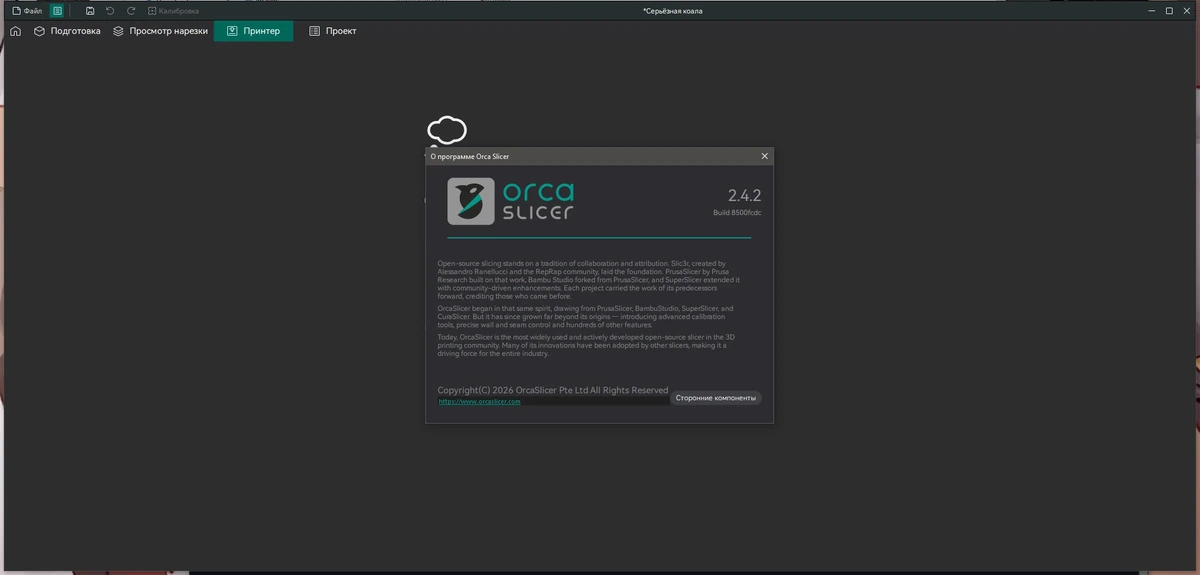The height and width of the screenshot is (575, 1200).
Task: Select the Принтер tab
Action: (253, 31)
